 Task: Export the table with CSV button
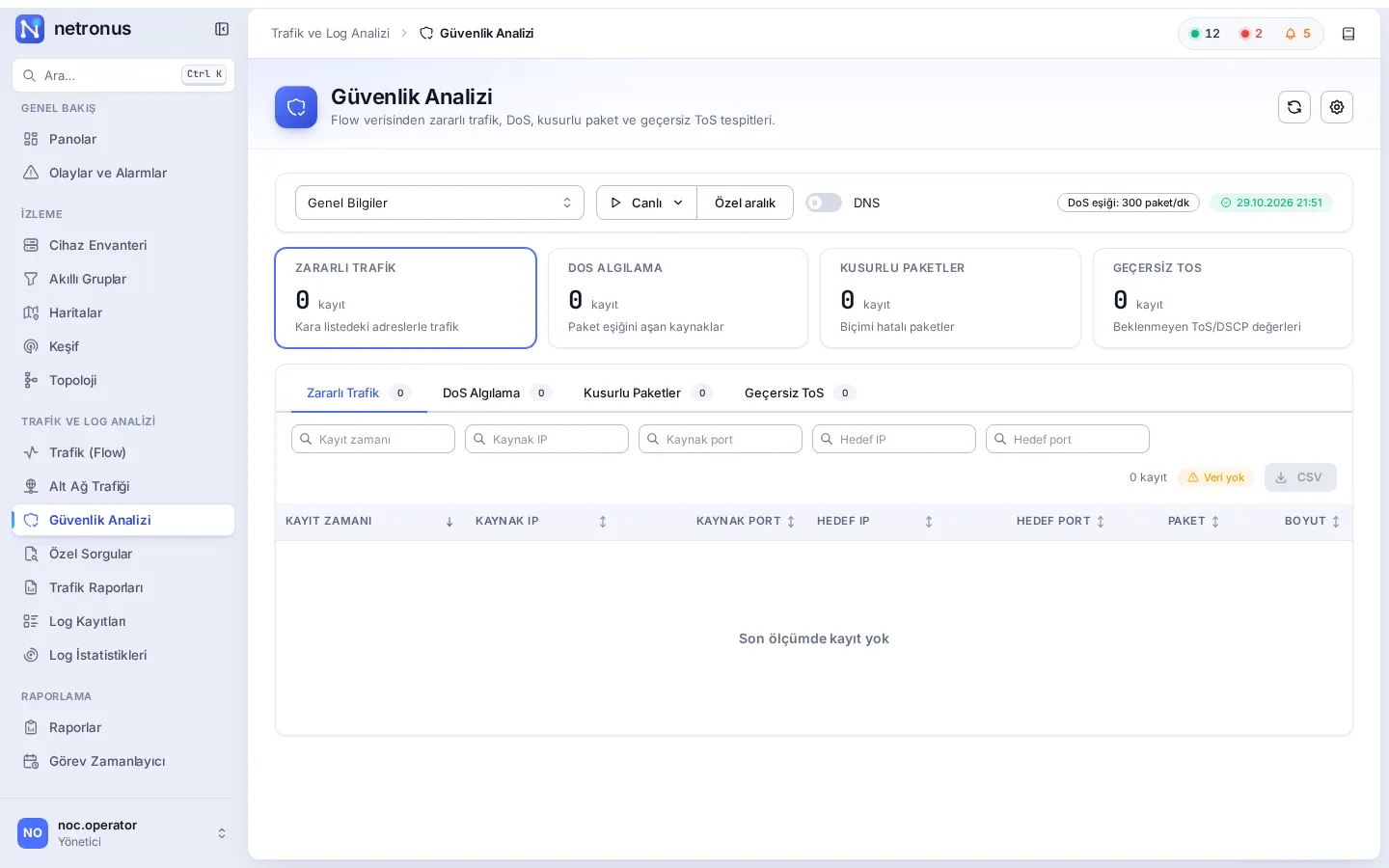point(1300,477)
